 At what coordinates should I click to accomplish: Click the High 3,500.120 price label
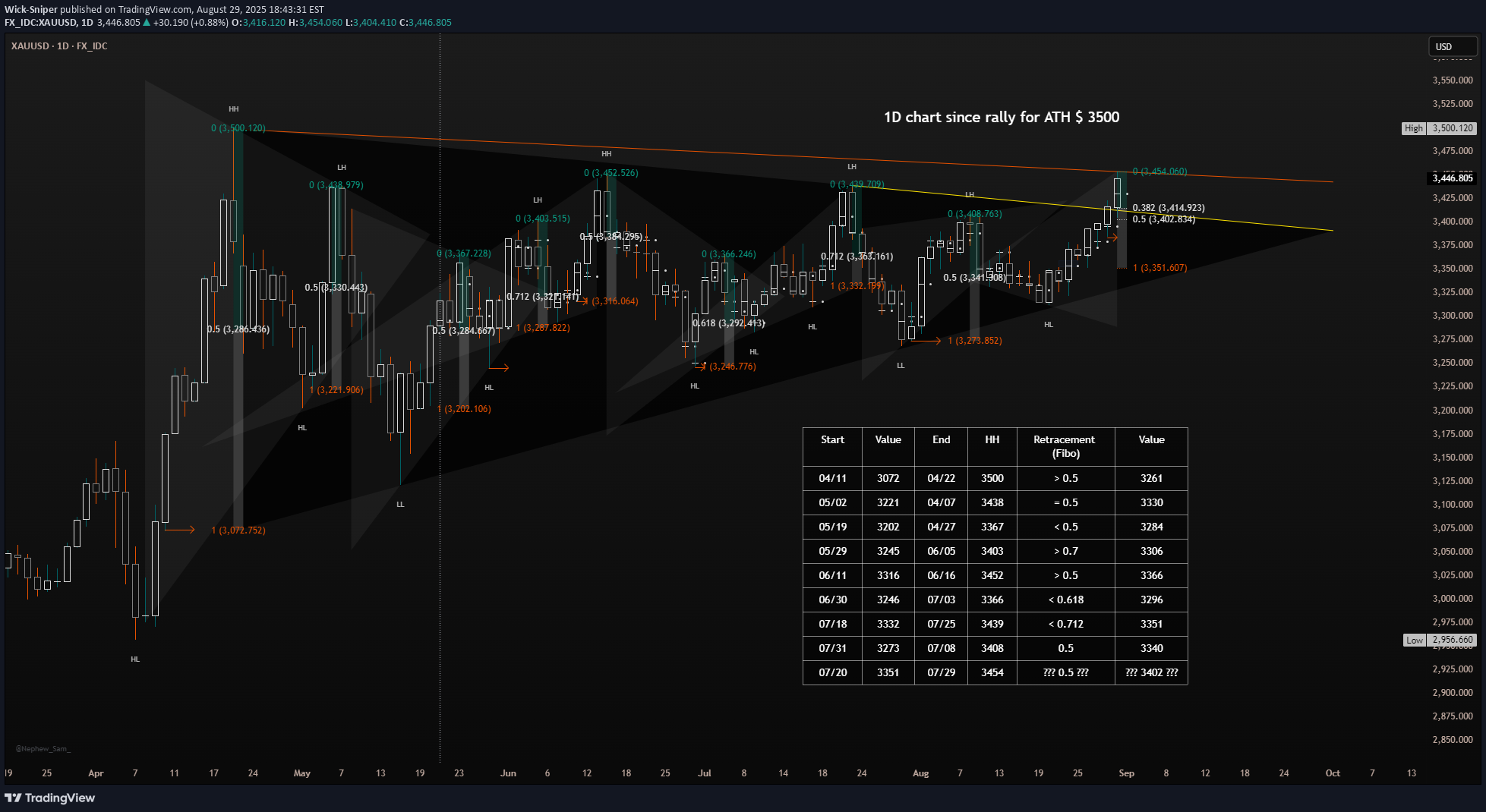(1439, 128)
